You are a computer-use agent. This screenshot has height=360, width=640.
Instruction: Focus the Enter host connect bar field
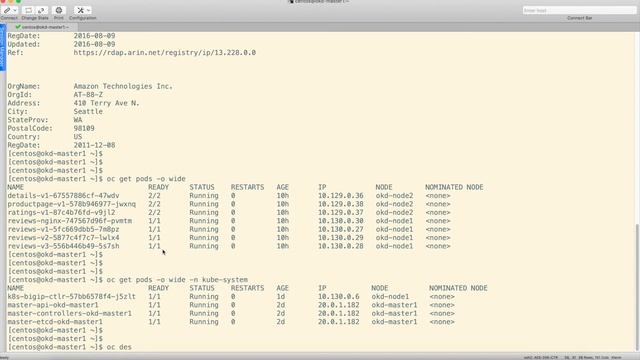579,10
